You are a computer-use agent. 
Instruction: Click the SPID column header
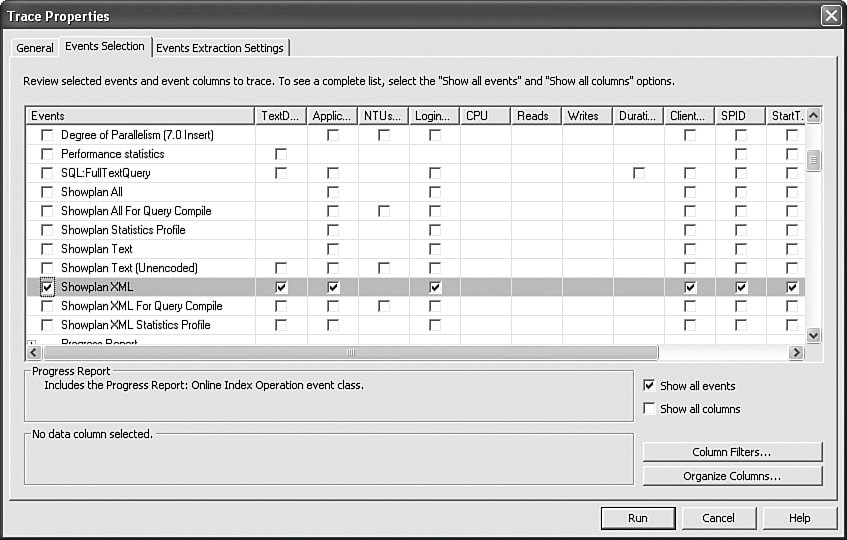click(x=740, y=116)
